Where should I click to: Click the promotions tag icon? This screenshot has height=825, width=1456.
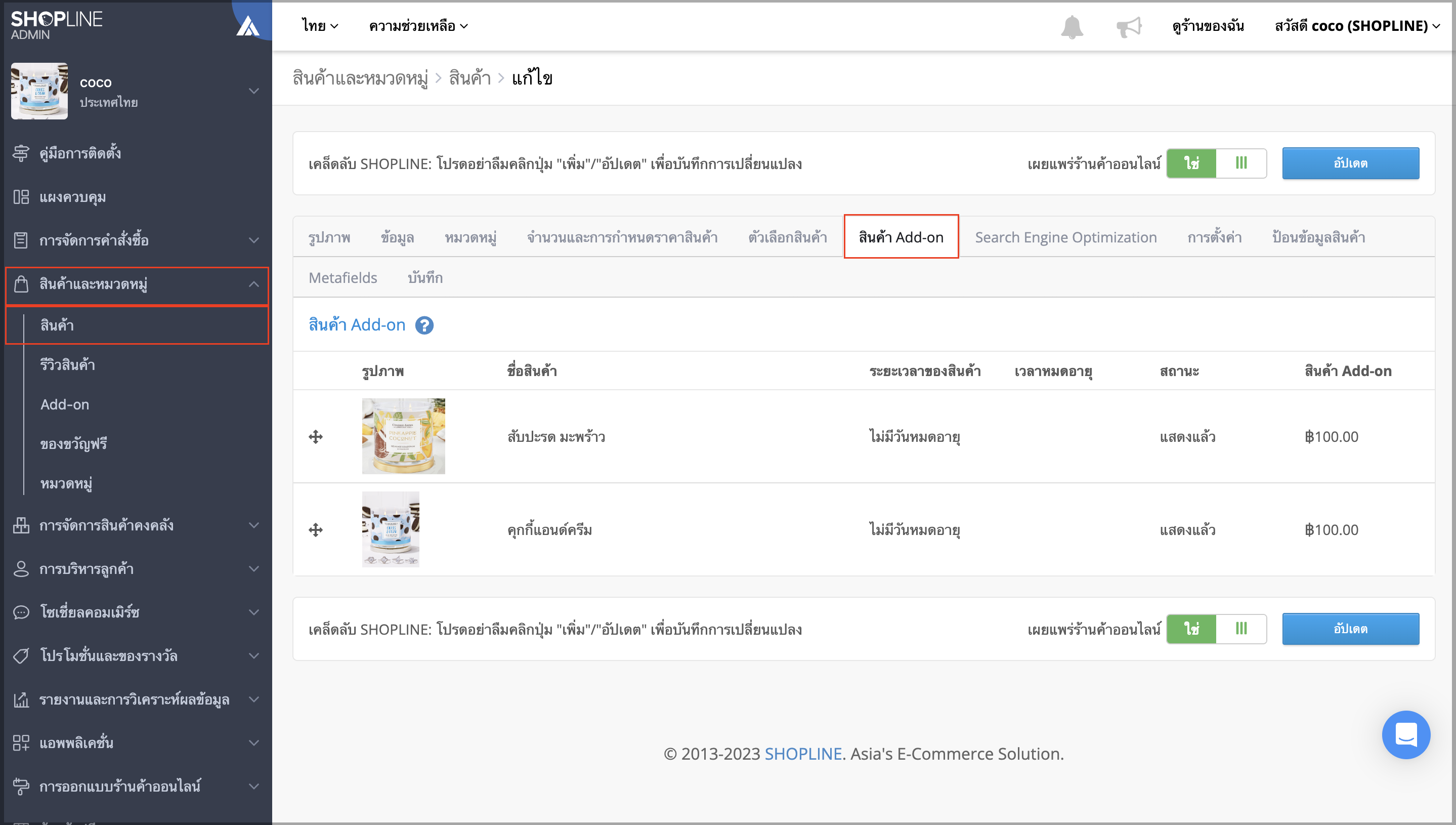[x=21, y=655]
